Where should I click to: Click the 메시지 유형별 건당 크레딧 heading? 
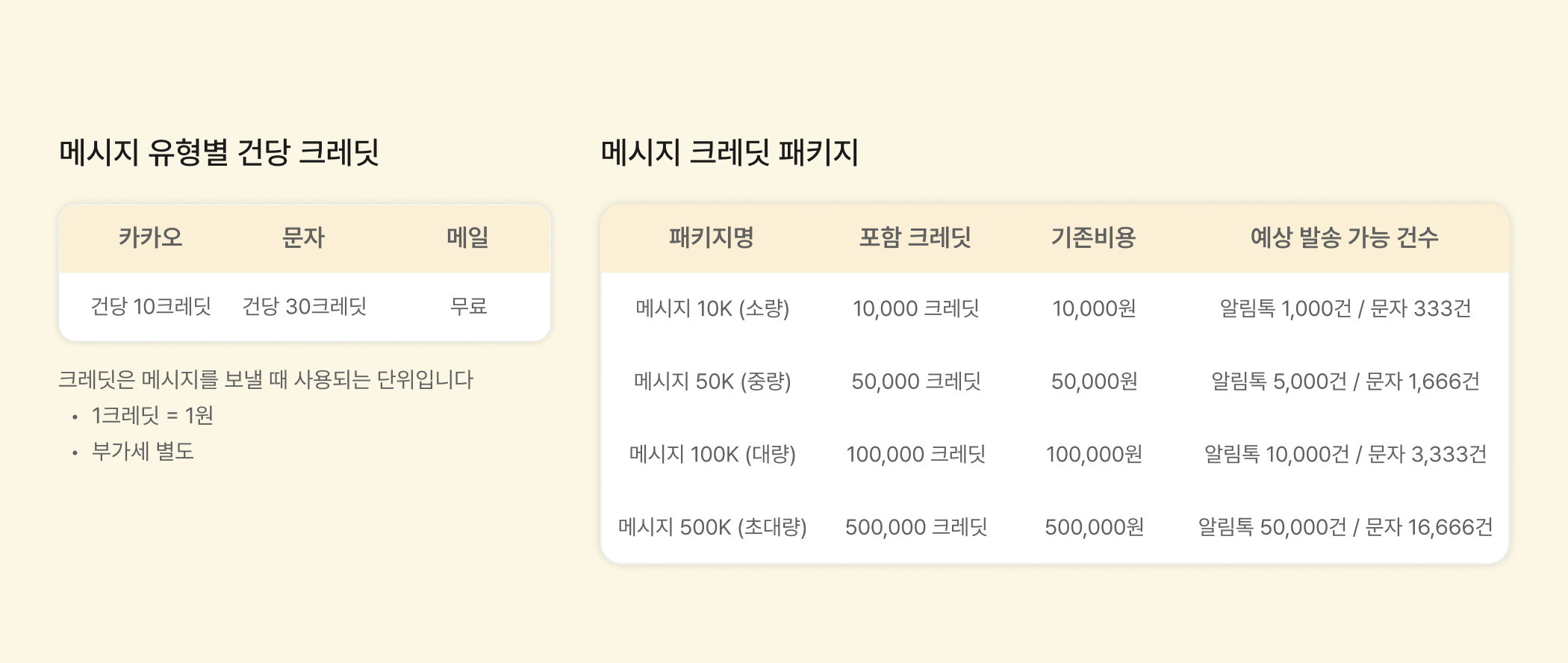[x=219, y=152]
